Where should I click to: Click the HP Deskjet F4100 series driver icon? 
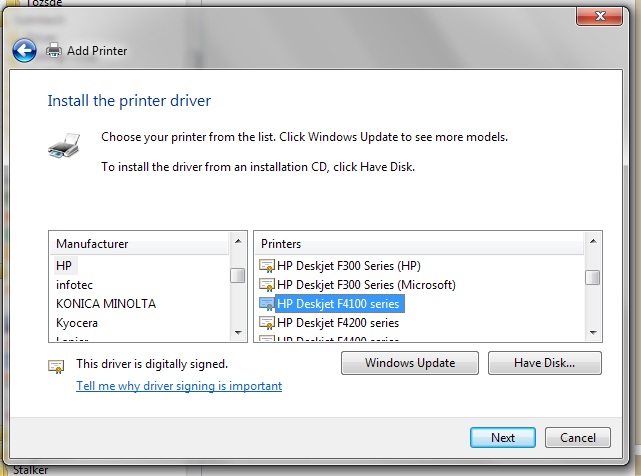[x=267, y=304]
